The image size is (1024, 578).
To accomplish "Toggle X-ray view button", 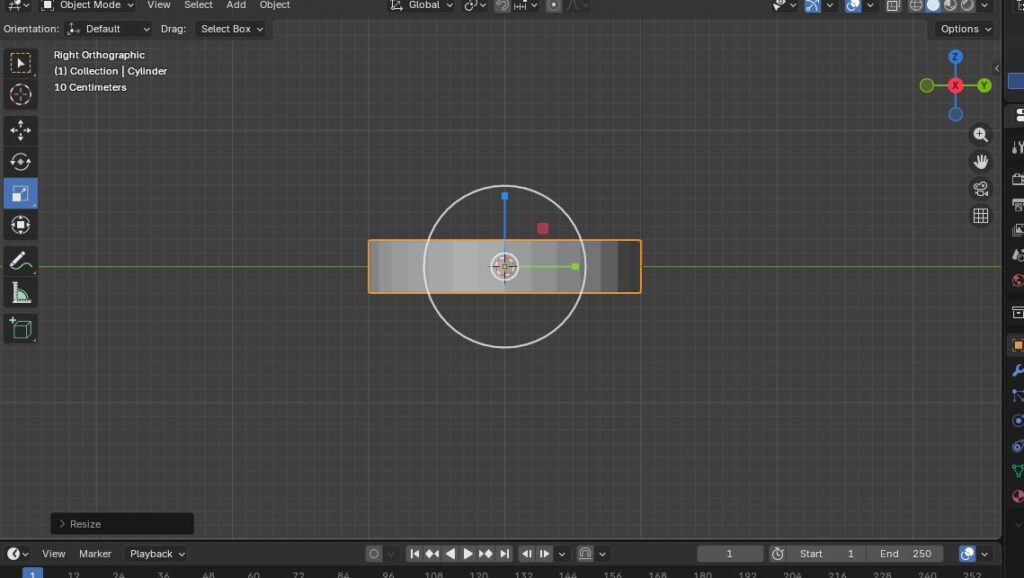I will pos(893,5).
